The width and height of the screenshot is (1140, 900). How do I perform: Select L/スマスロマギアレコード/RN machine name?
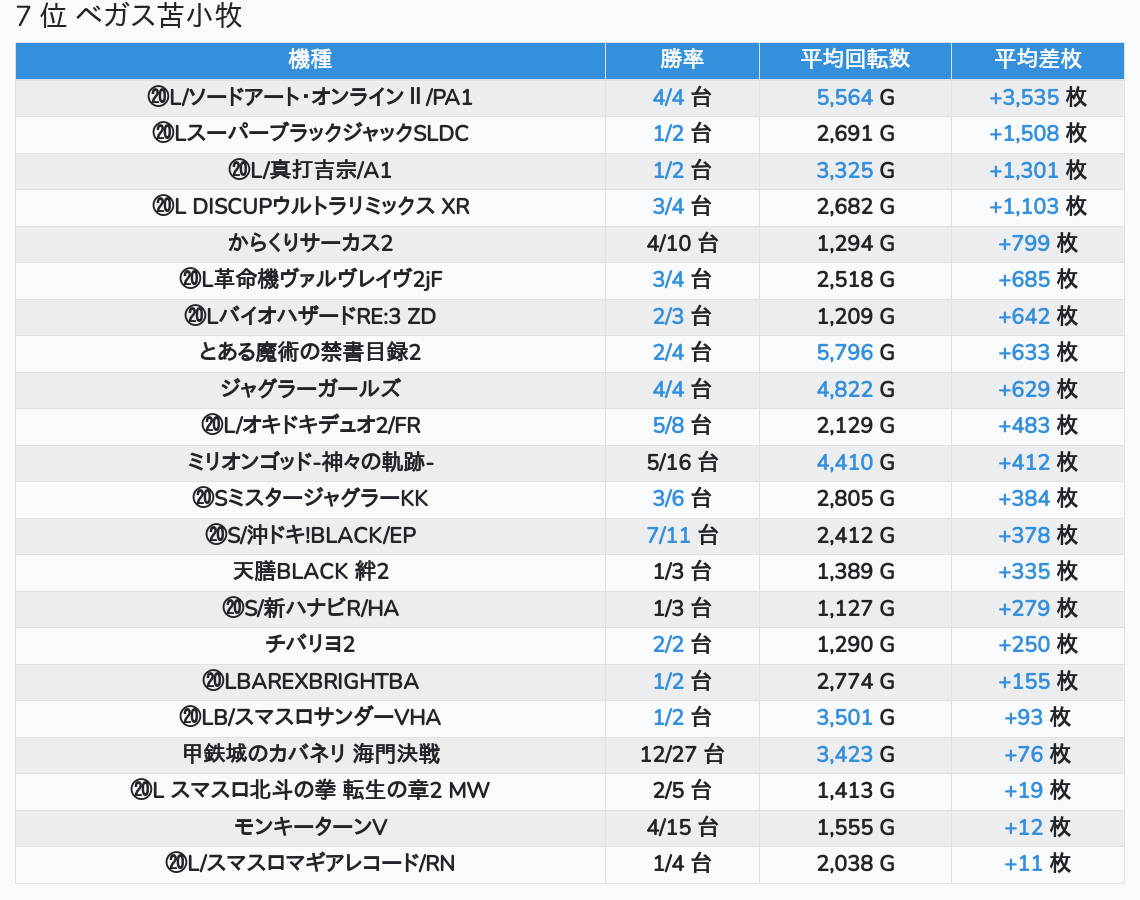pos(310,864)
